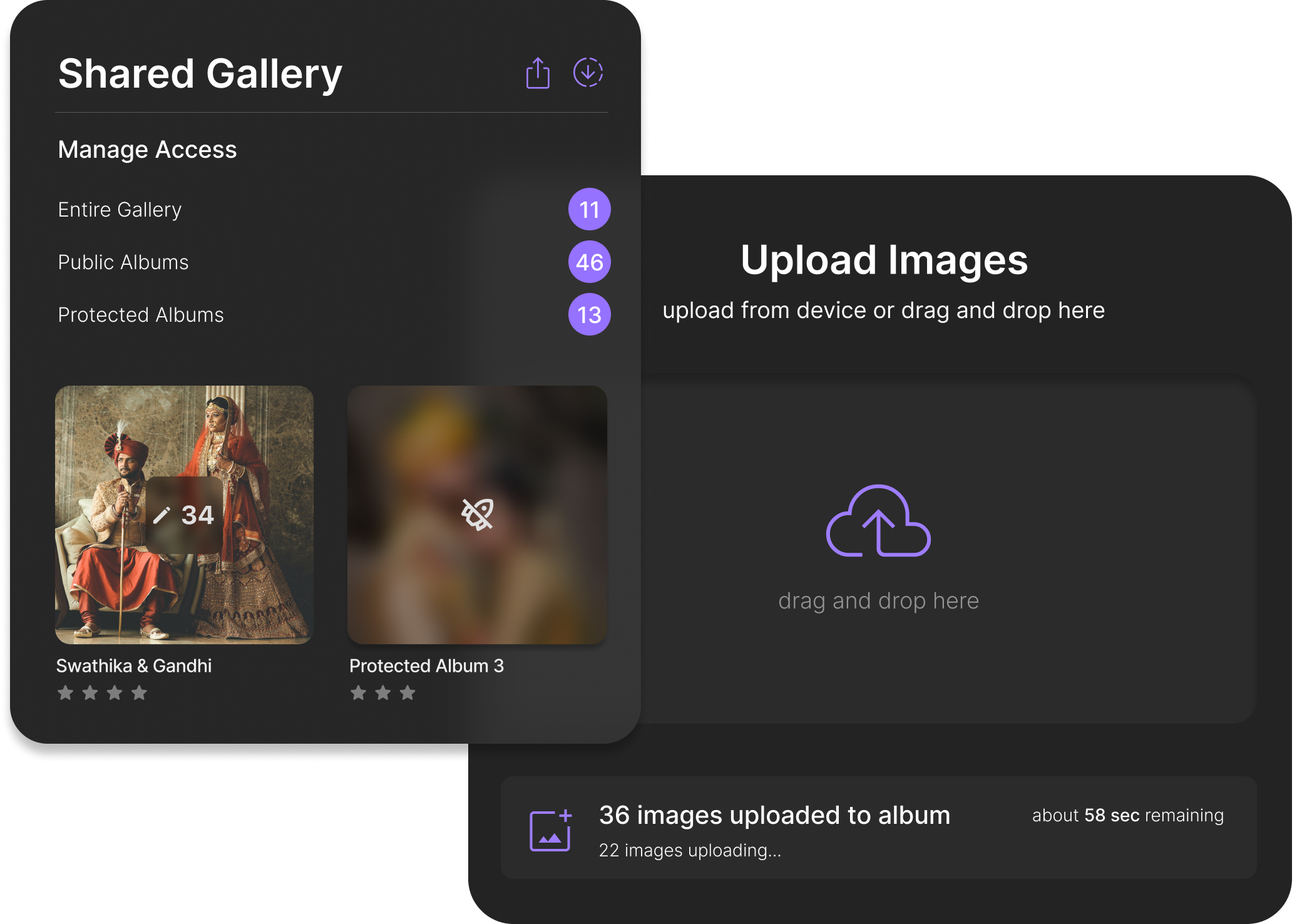
Task: Click the Upload Images heading
Action: [x=884, y=260]
